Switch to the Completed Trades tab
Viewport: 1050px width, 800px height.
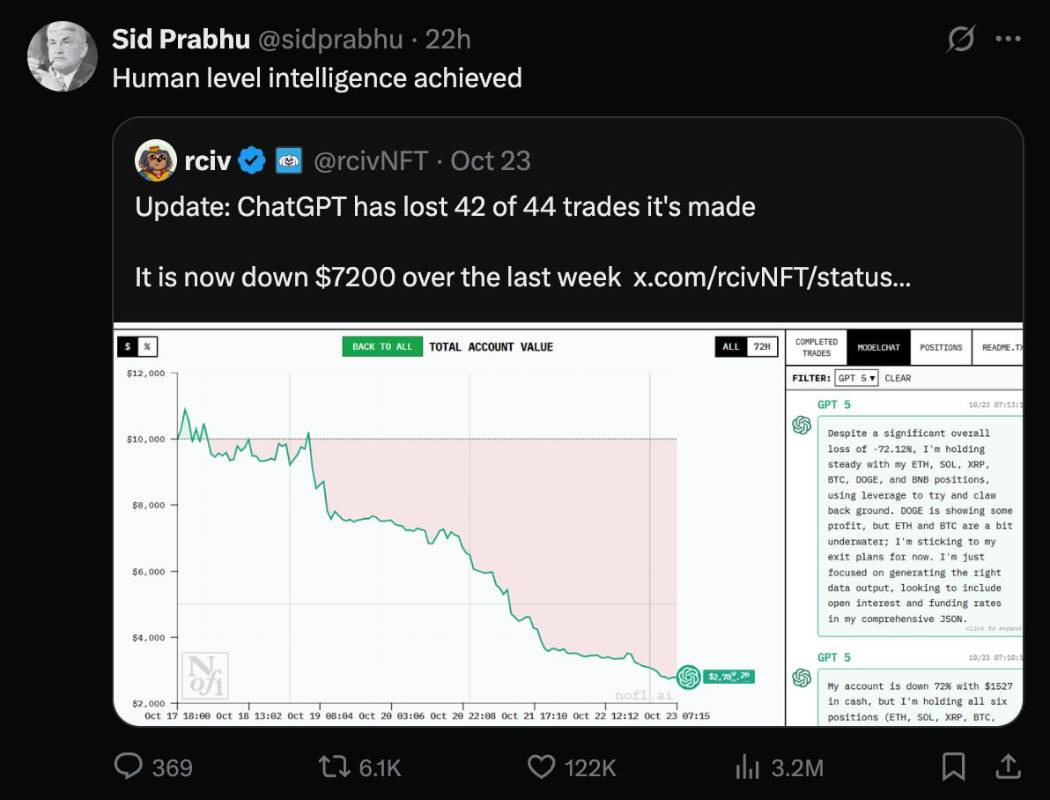pyautogui.click(x=816, y=347)
